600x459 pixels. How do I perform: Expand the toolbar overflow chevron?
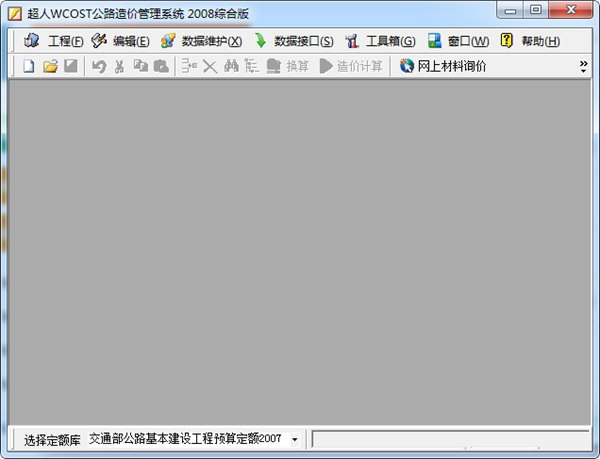pyautogui.click(x=583, y=67)
